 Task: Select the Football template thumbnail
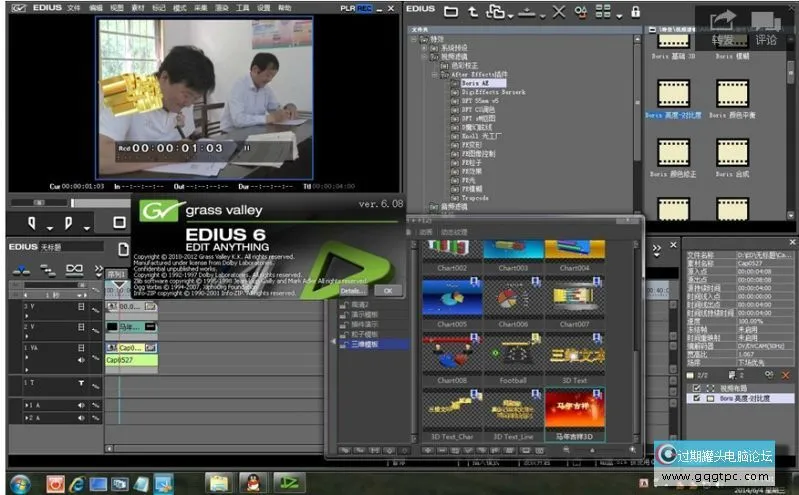click(x=513, y=354)
